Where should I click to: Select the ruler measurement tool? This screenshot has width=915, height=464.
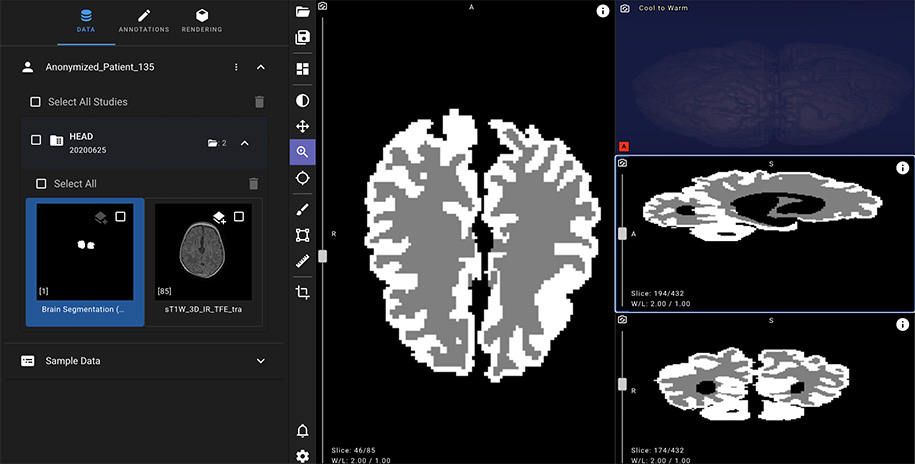(x=302, y=261)
